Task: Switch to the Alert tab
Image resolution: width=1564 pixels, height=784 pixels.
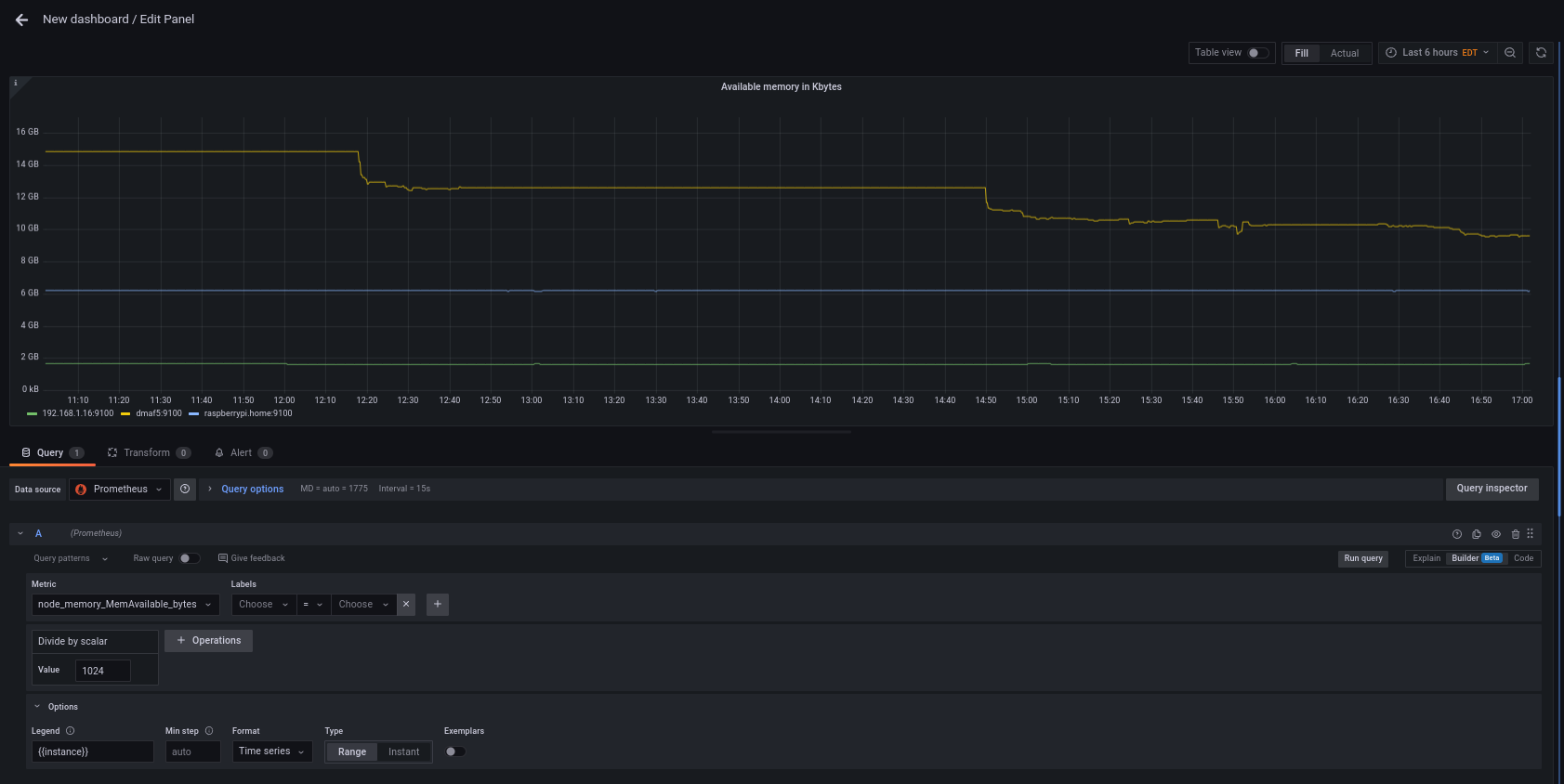Action: tap(242, 453)
